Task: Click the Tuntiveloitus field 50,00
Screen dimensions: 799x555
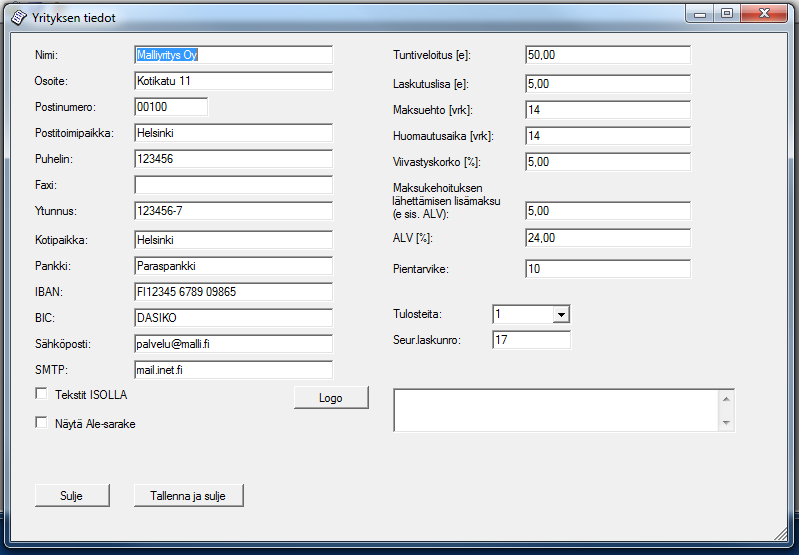Action: [608, 55]
